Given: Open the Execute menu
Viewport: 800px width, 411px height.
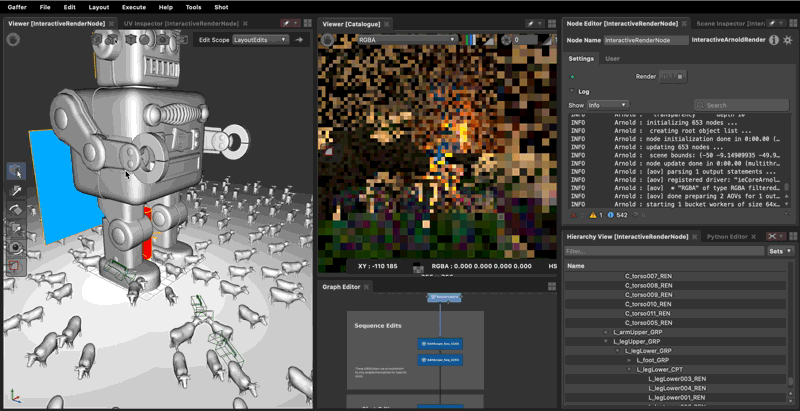Looking at the screenshot, I should (134, 7).
